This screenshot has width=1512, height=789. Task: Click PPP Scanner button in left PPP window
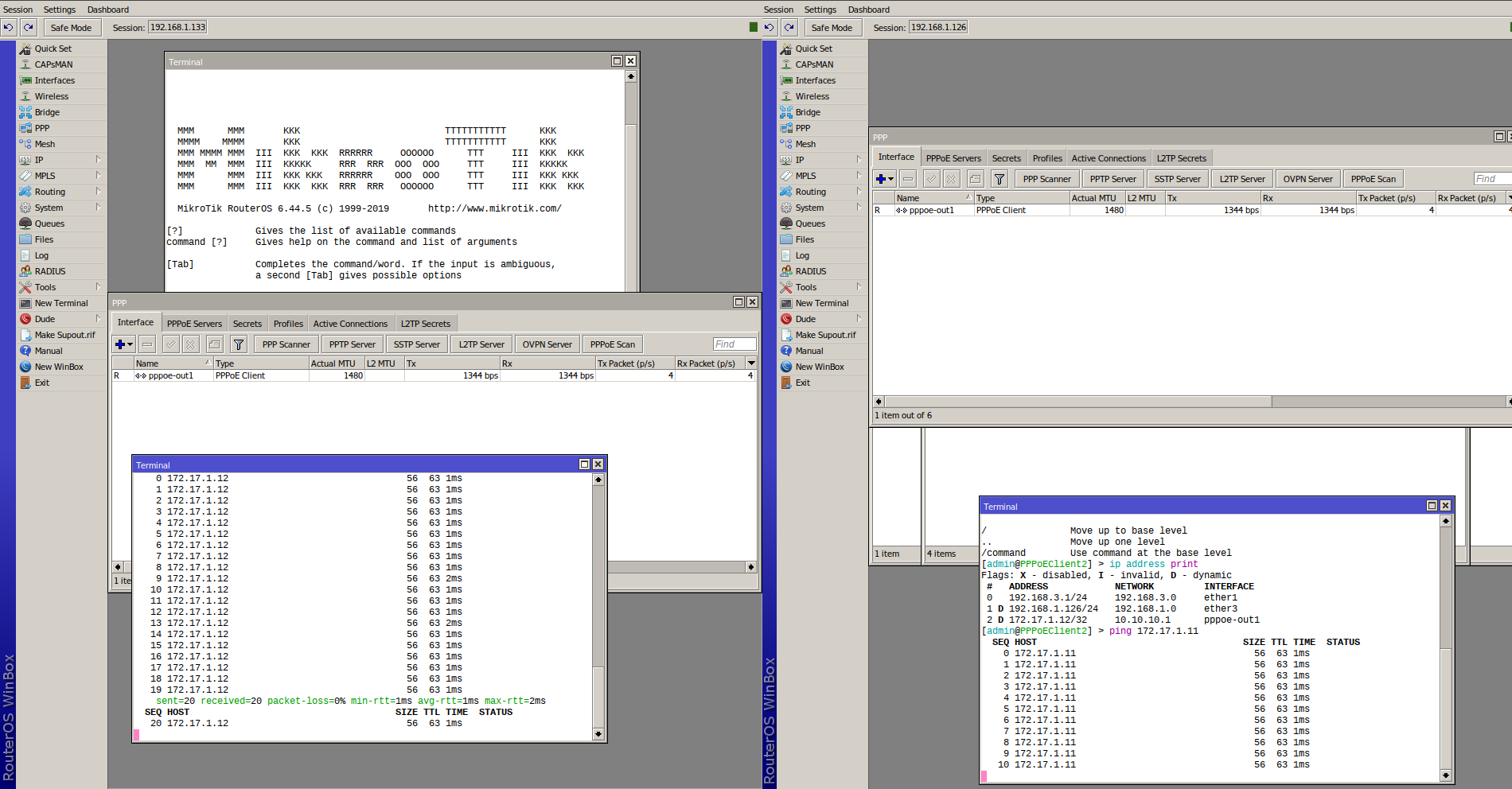286,344
